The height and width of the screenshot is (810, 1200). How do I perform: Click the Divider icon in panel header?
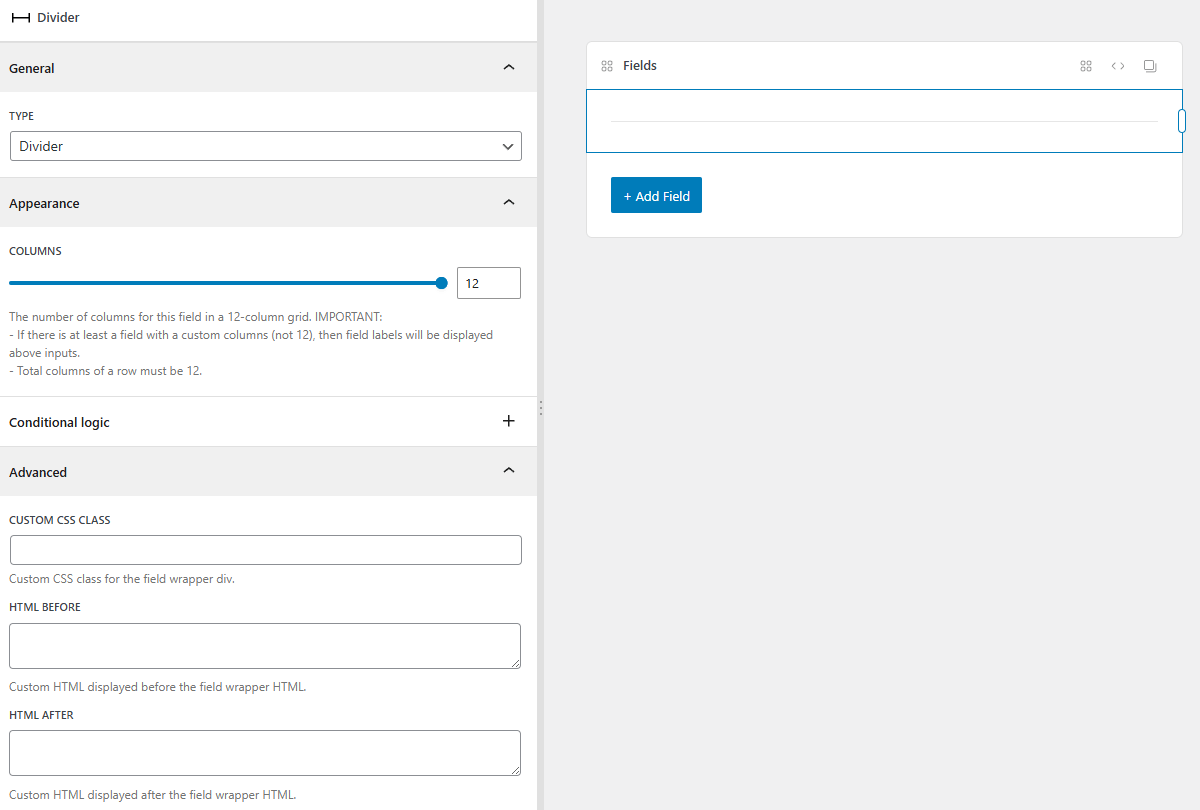point(20,18)
